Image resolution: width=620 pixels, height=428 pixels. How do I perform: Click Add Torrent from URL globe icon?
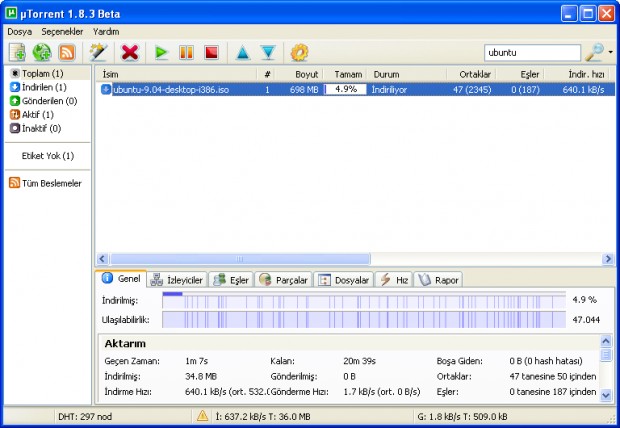42,53
